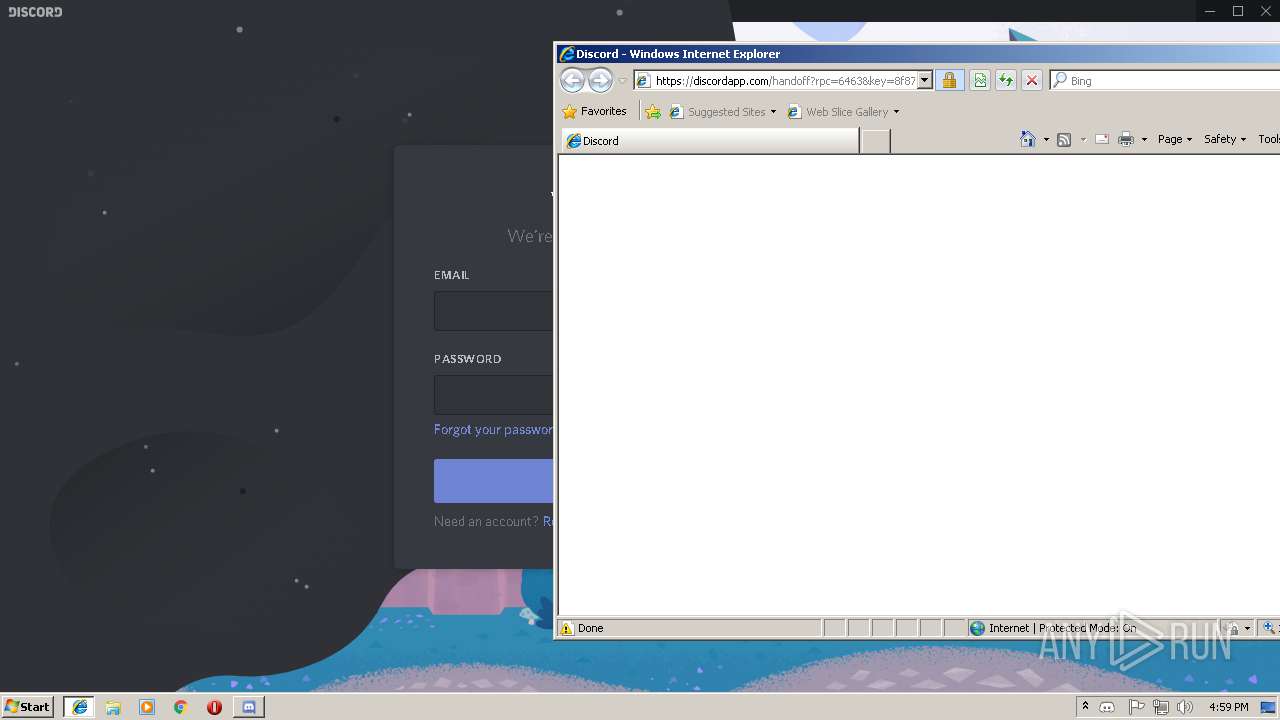This screenshot has width=1280, height=720.
Task: Open Windows Media Player in taskbar
Action: [147, 707]
